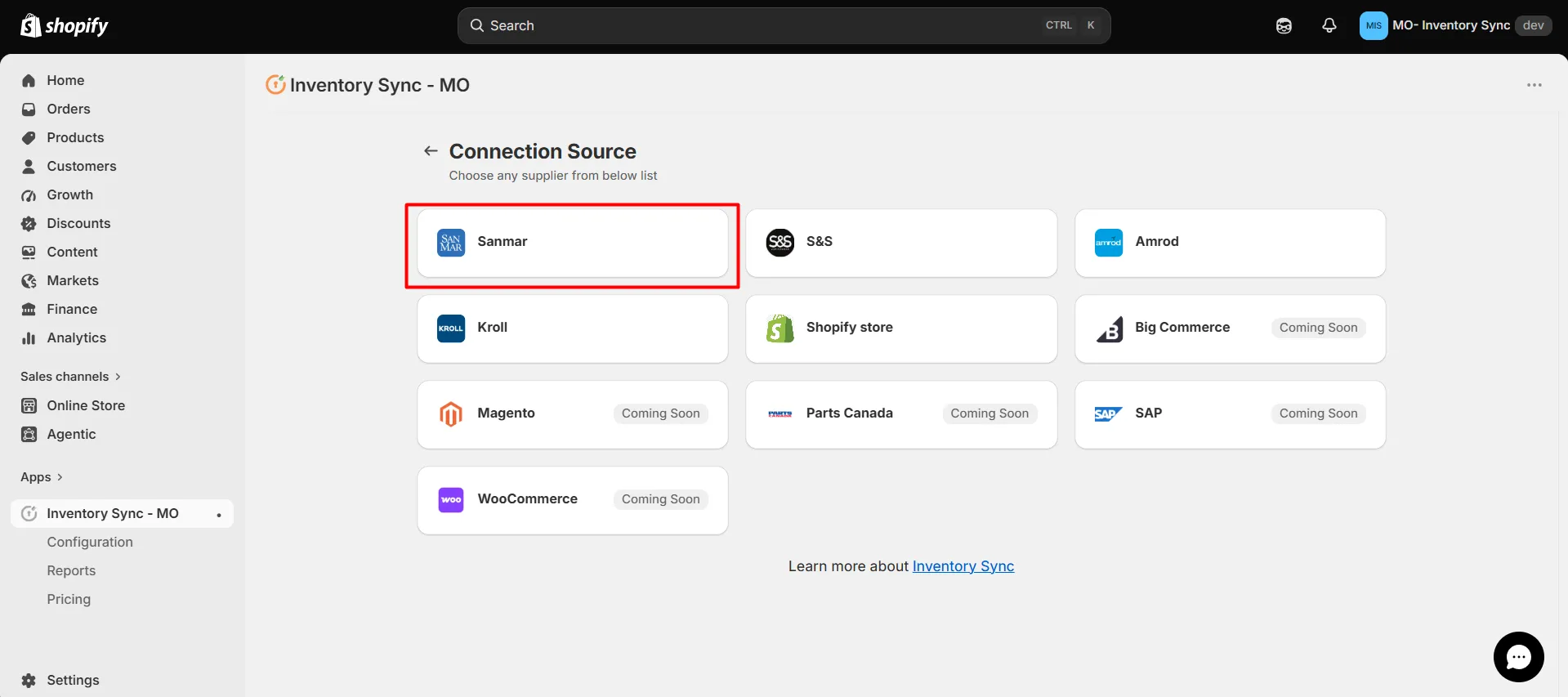Click the Content icon in the sidebar
The width and height of the screenshot is (1568, 697).
click(x=29, y=252)
